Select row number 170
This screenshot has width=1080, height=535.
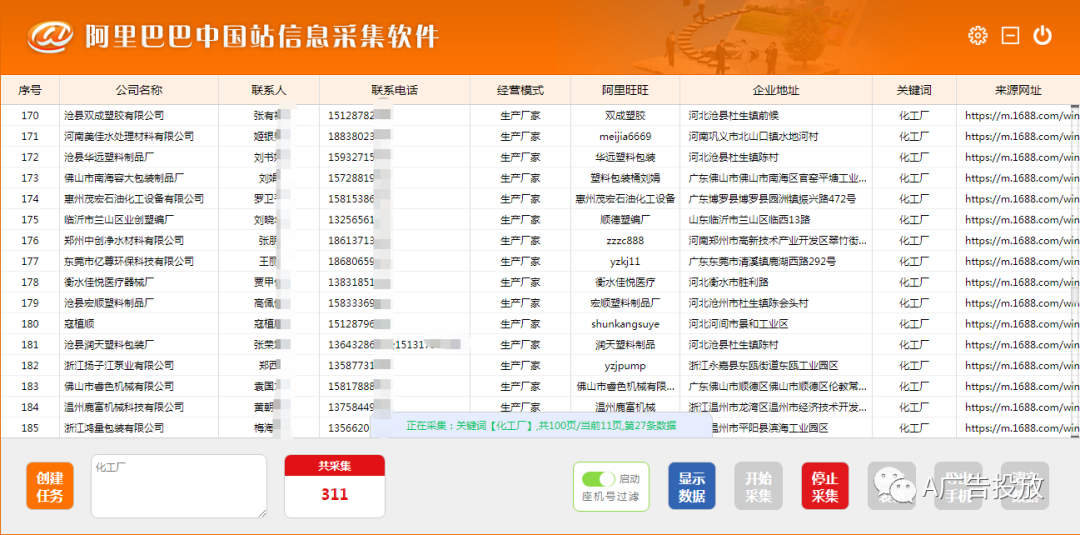click(x=30, y=115)
